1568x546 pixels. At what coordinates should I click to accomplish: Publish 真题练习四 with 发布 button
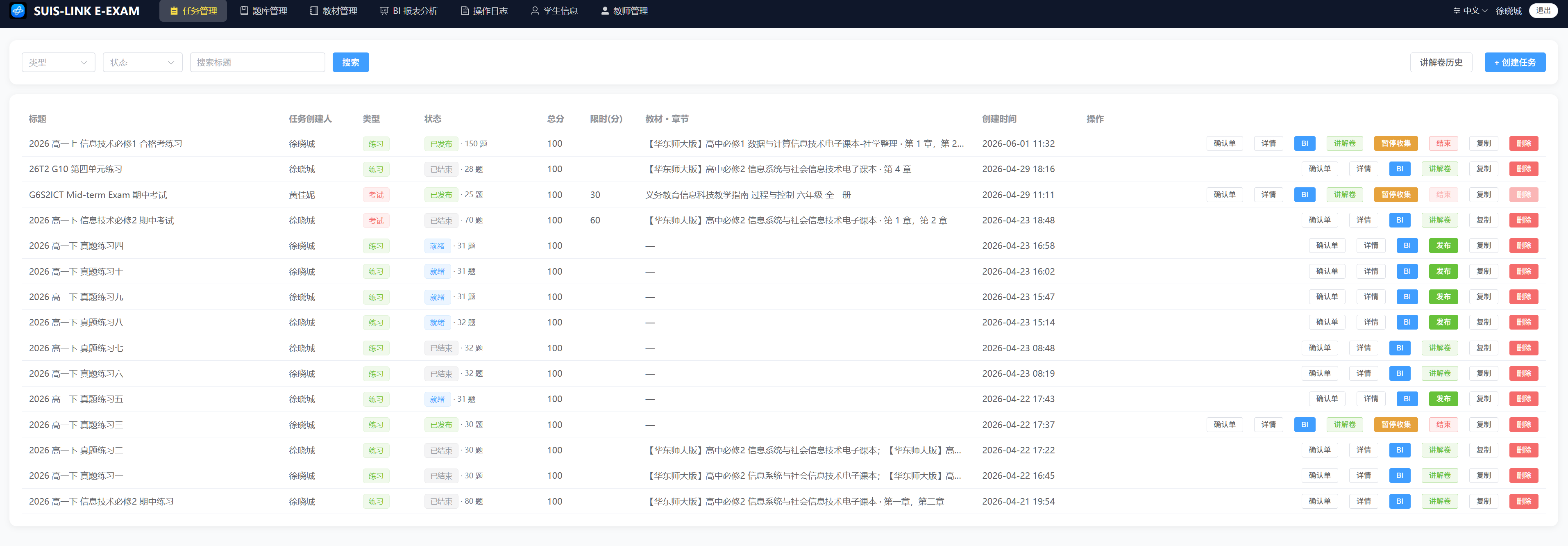1443,246
